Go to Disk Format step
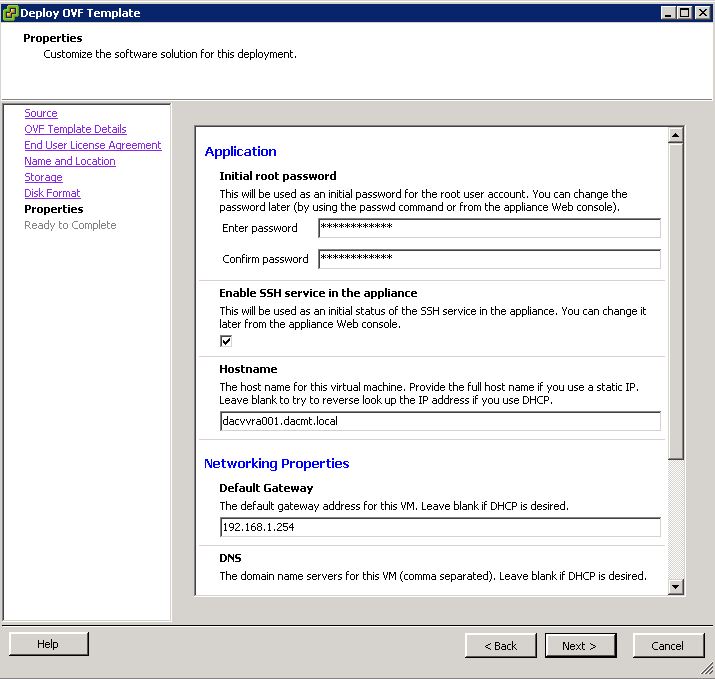Screen dimensions: 715x679 tap(52, 193)
